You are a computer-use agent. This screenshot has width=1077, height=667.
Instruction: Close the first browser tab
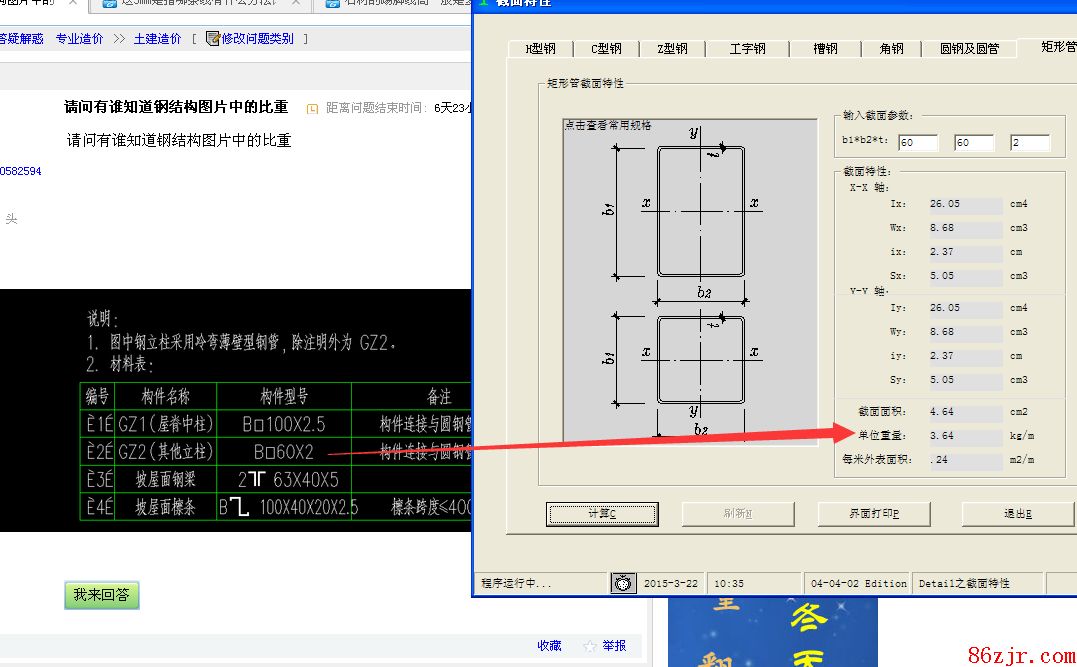click(x=73, y=3)
